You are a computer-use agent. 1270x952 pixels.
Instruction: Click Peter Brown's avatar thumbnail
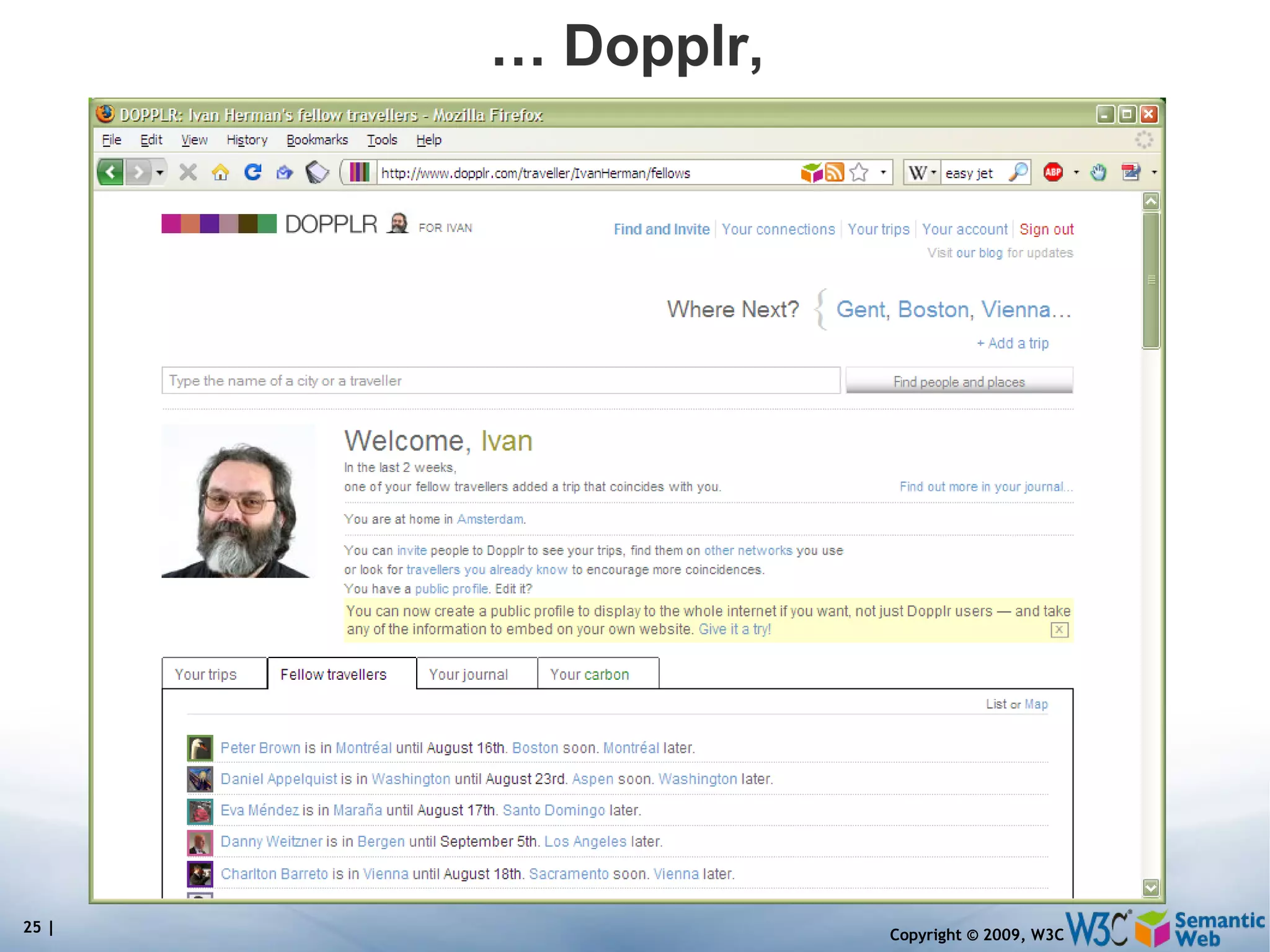(200, 748)
